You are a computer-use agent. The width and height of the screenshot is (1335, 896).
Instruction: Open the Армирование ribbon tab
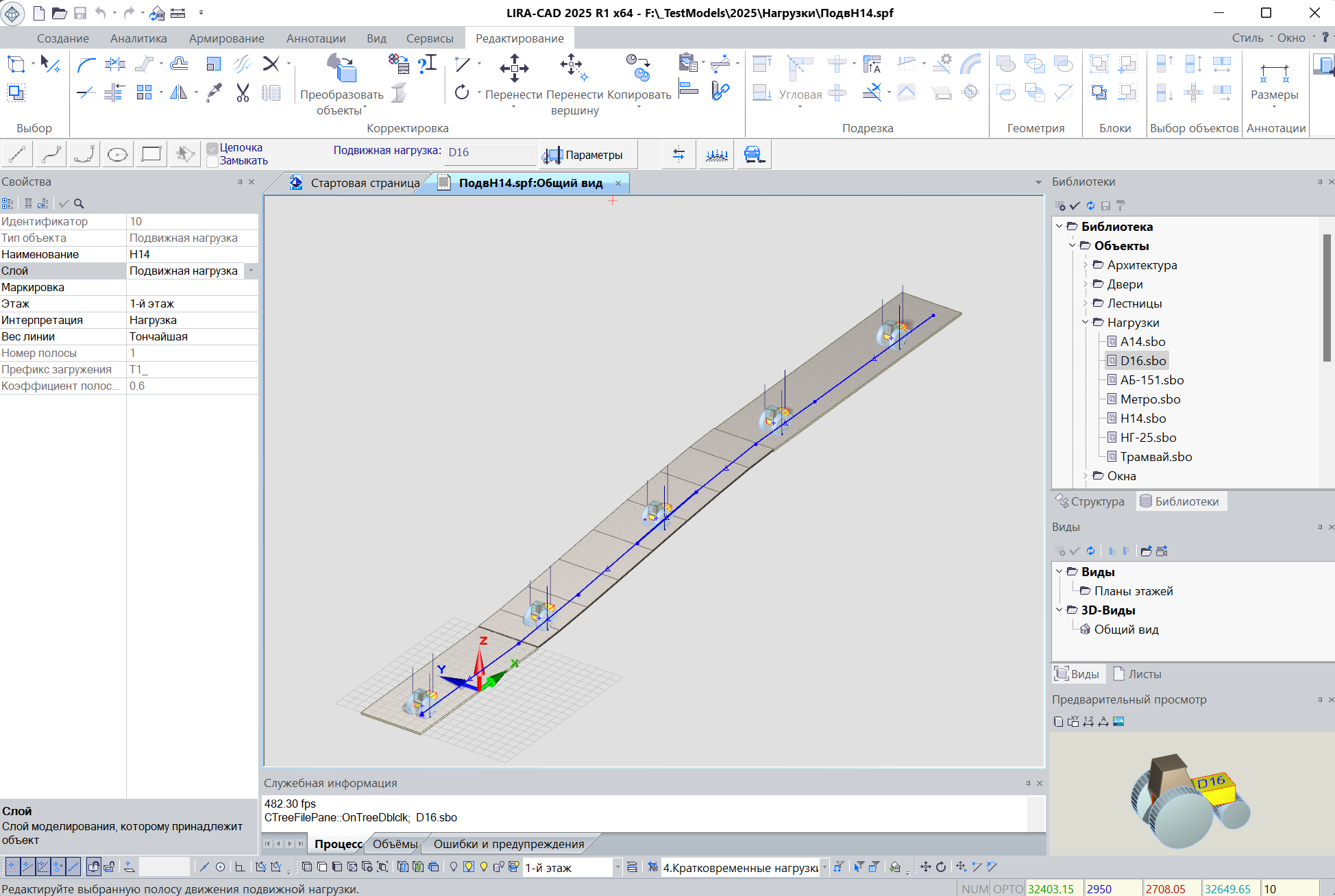[x=226, y=38]
